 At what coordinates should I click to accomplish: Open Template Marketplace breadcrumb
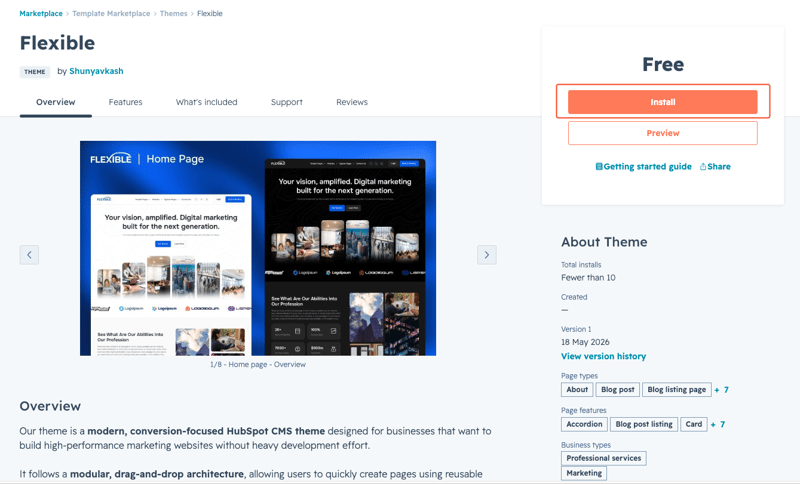[111, 14]
